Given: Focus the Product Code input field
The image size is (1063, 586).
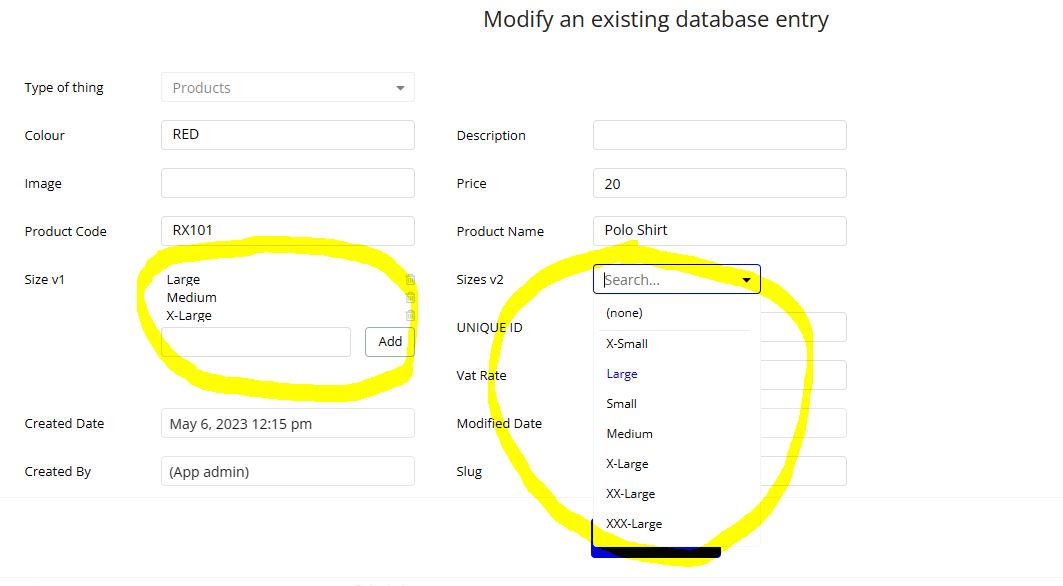Looking at the screenshot, I should [x=288, y=231].
